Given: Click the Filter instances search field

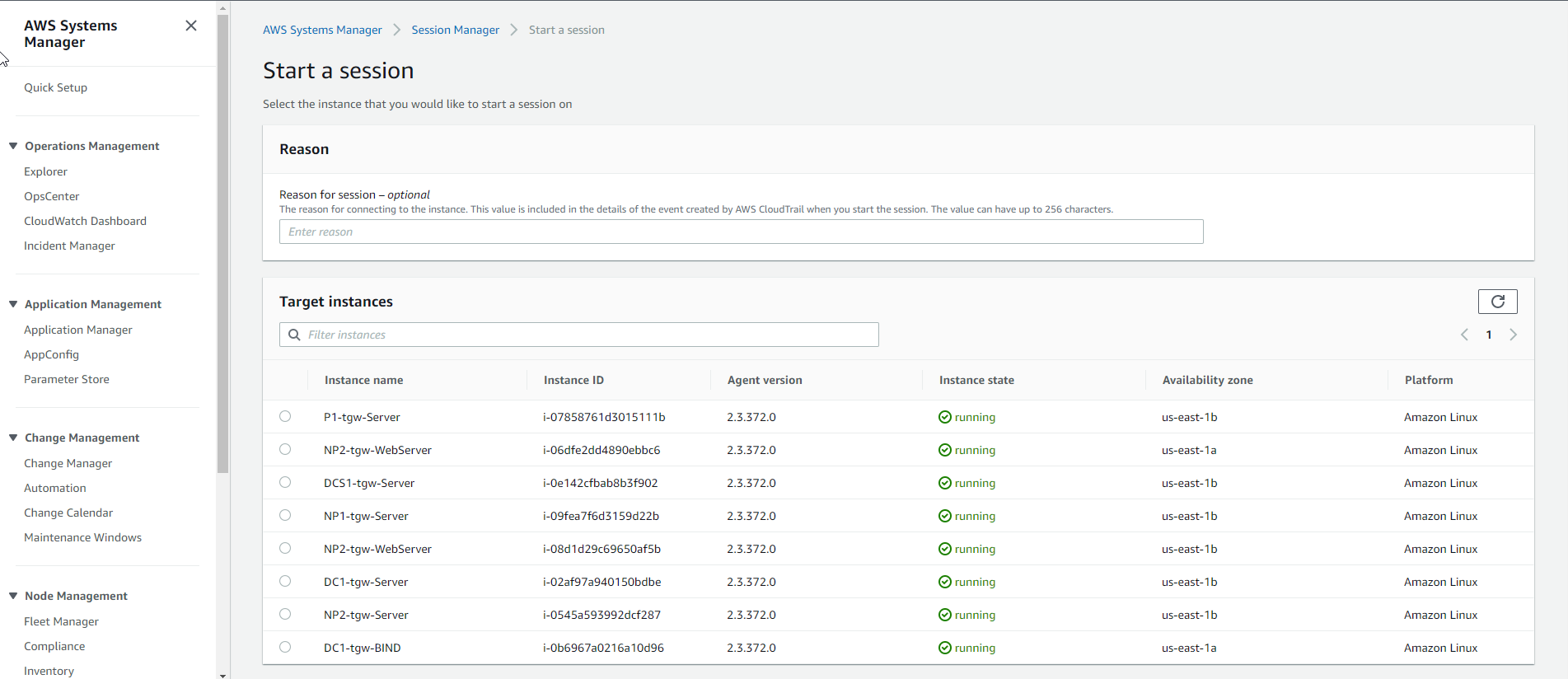Looking at the screenshot, I should pos(578,335).
